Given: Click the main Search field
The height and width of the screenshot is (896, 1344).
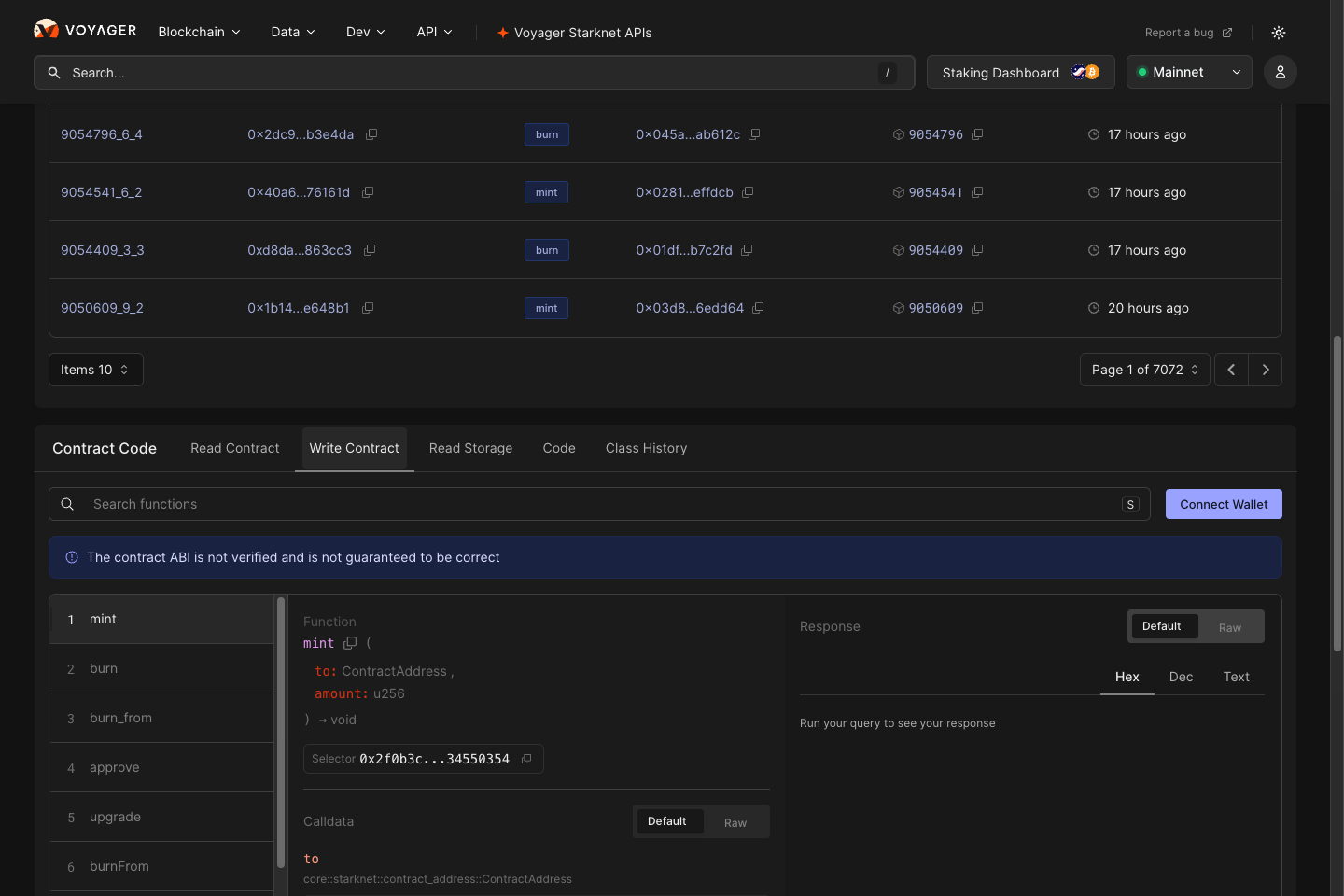Looking at the screenshot, I should coord(474,73).
